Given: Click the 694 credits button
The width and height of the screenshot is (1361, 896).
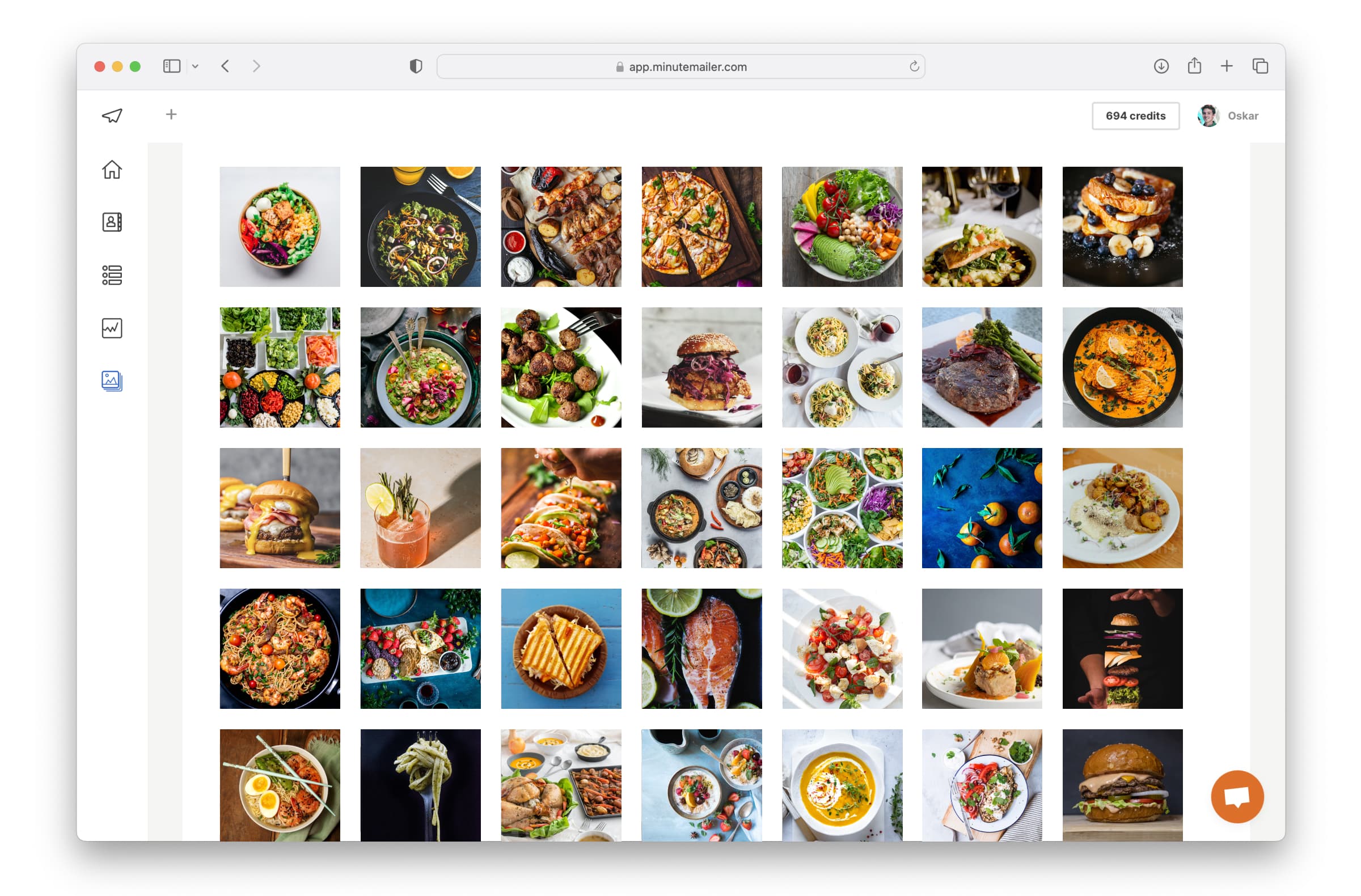Looking at the screenshot, I should click(1136, 115).
